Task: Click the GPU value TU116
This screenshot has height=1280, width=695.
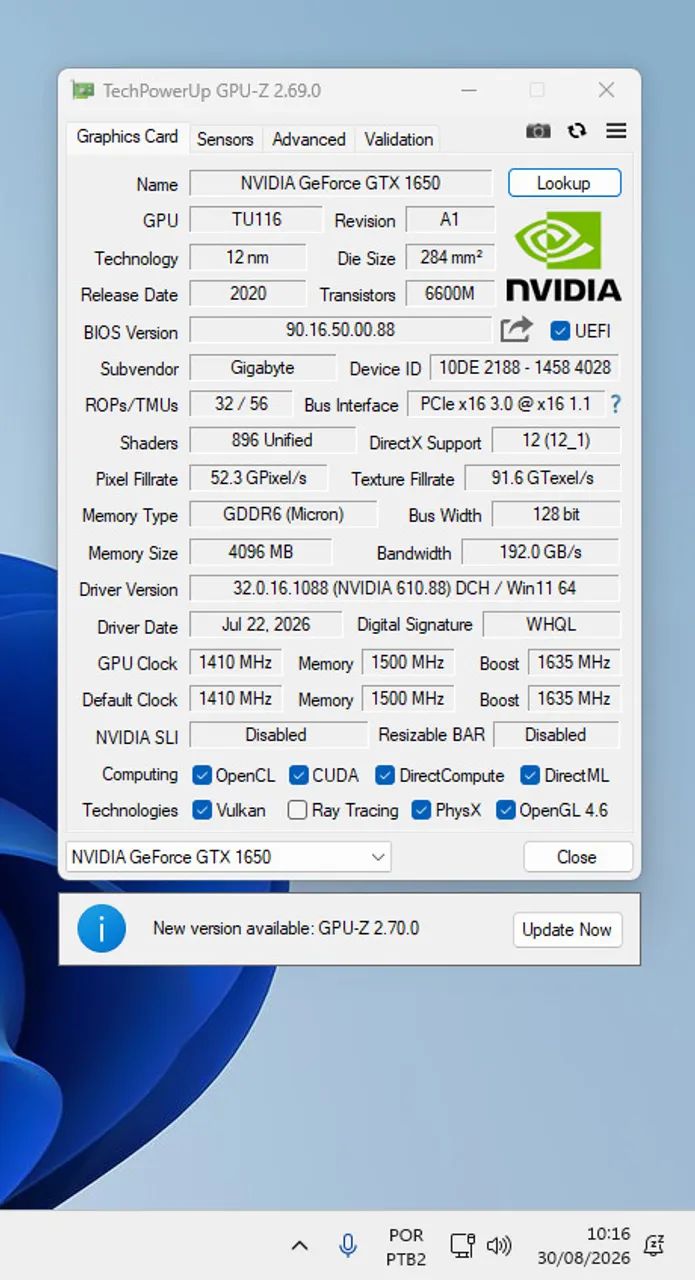Action: click(x=256, y=219)
